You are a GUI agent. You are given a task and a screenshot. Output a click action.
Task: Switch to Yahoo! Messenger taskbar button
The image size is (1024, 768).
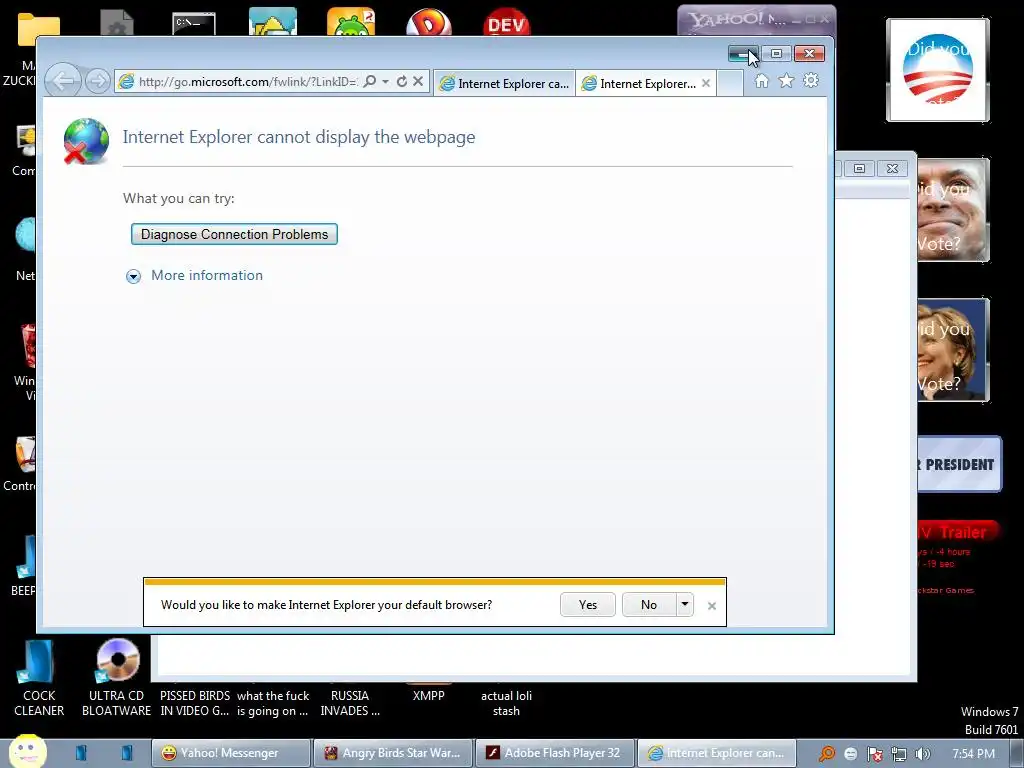(x=231, y=753)
